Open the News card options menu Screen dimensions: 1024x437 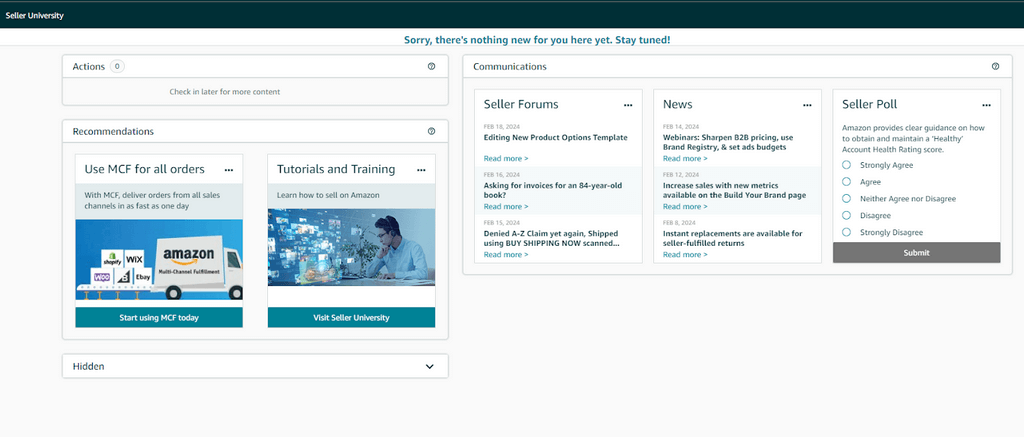[807, 105]
